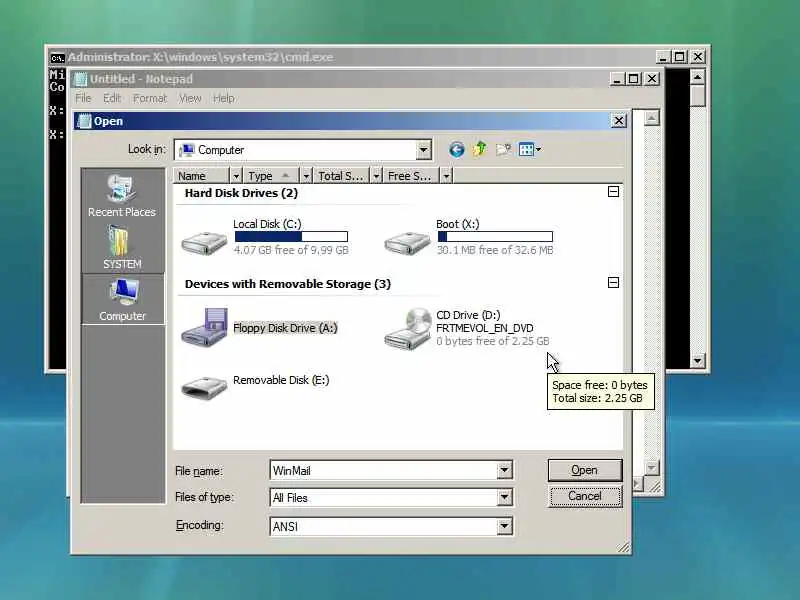Click '0 bytes free of 2.25 GB' text

(493, 341)
